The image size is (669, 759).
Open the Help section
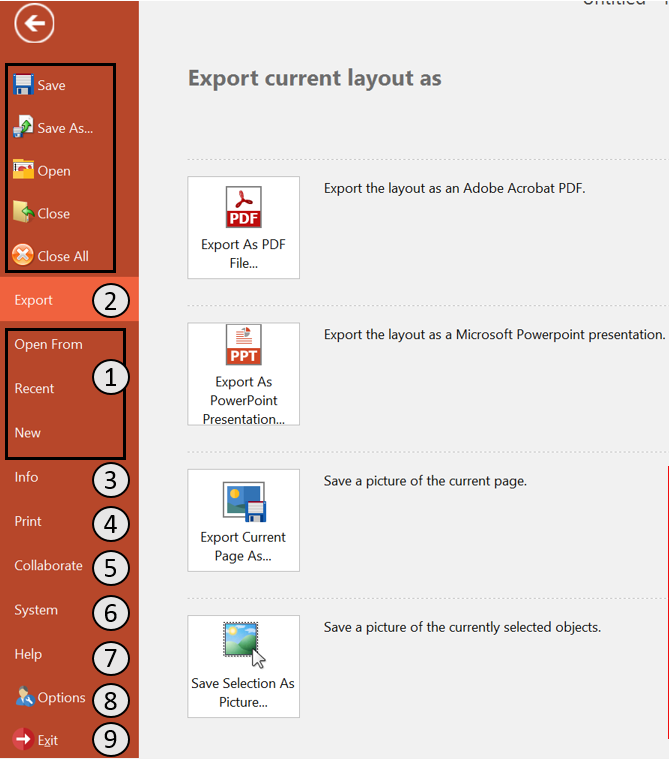tap(28, 654)
